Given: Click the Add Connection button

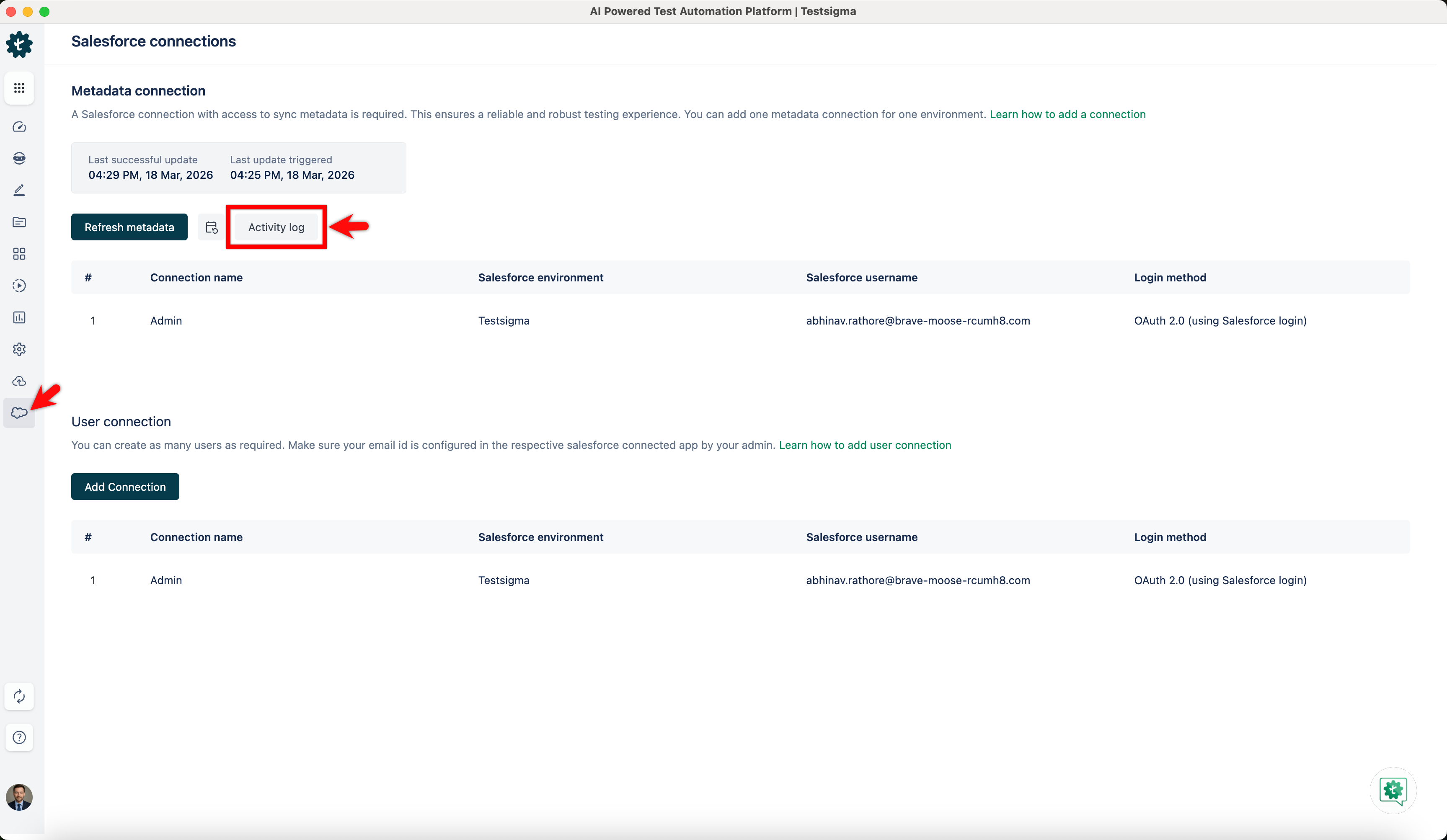Looking at the screenshot, I should coord(125,487).
